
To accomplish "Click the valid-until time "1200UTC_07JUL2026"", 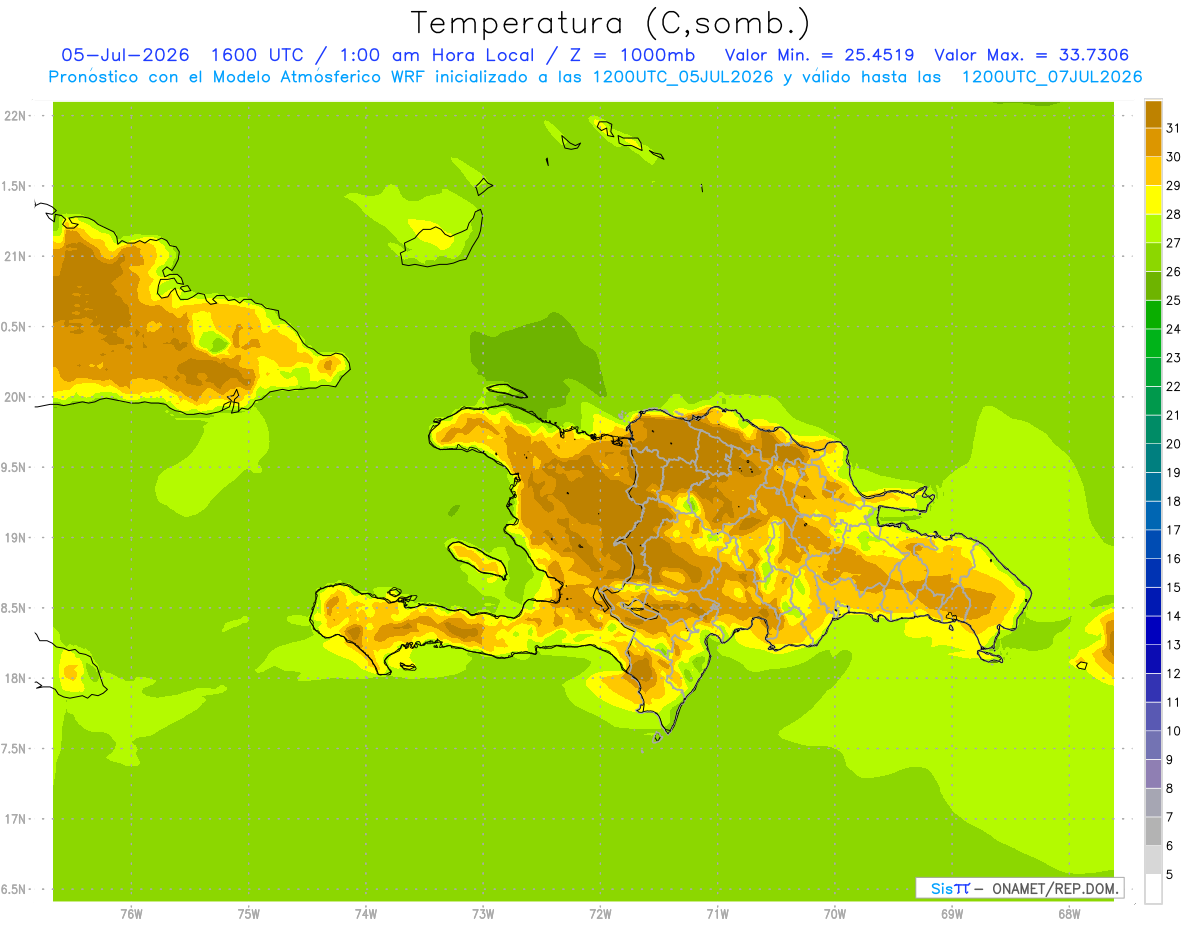I will tap(1051, 77).
